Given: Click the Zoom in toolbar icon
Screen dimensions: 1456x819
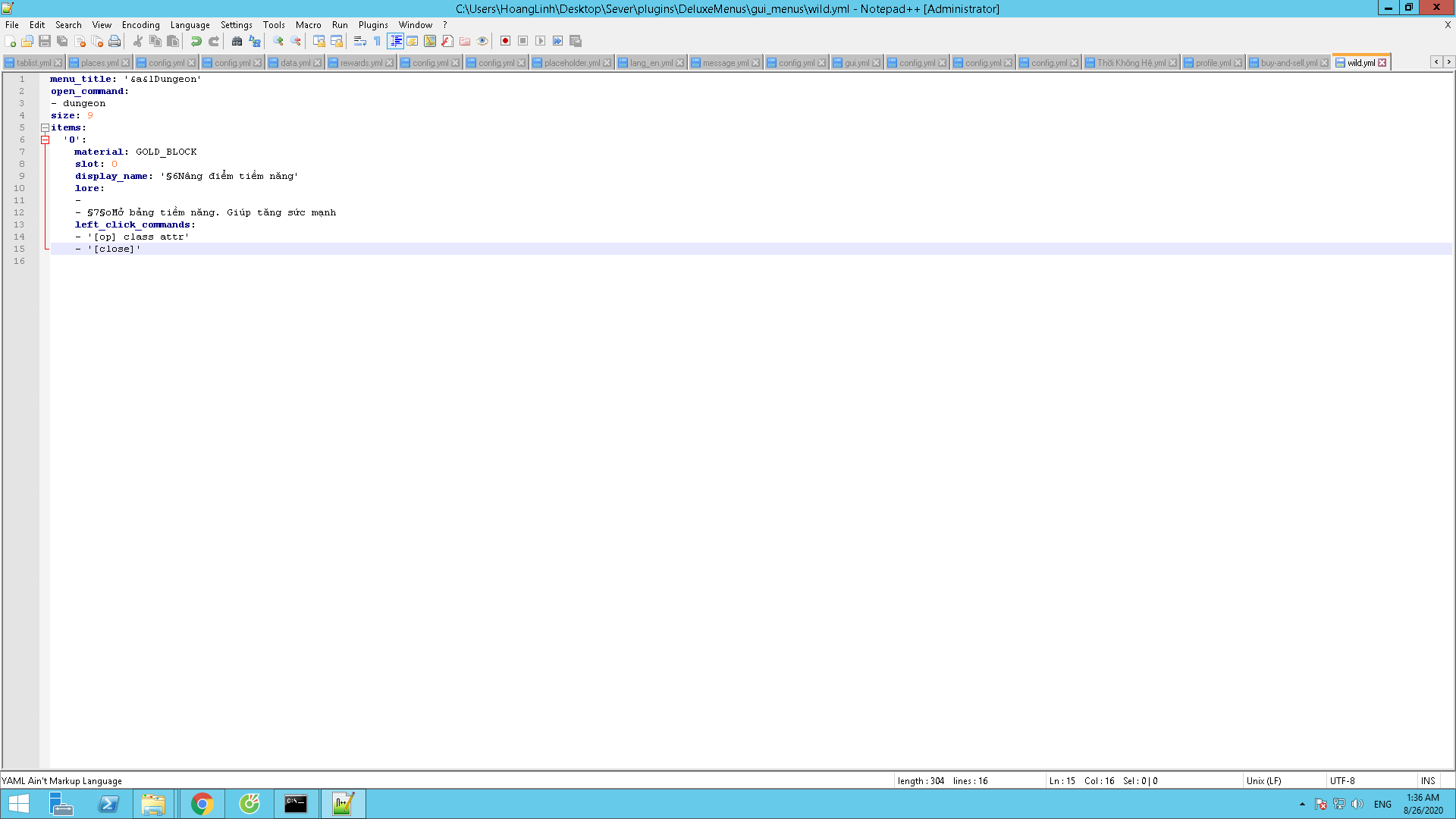Looking at the screenshot, I should pos(278,41).
